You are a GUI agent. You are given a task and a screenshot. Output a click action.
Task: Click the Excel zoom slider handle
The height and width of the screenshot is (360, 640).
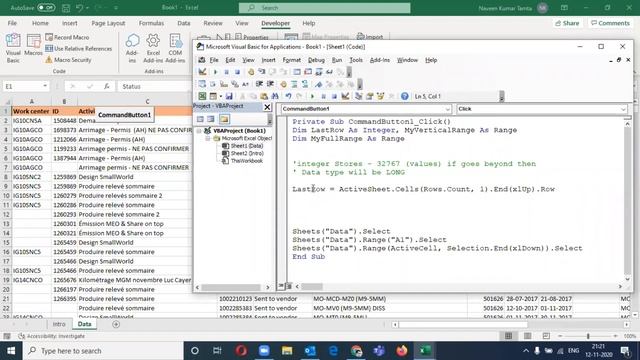point(588,336)
